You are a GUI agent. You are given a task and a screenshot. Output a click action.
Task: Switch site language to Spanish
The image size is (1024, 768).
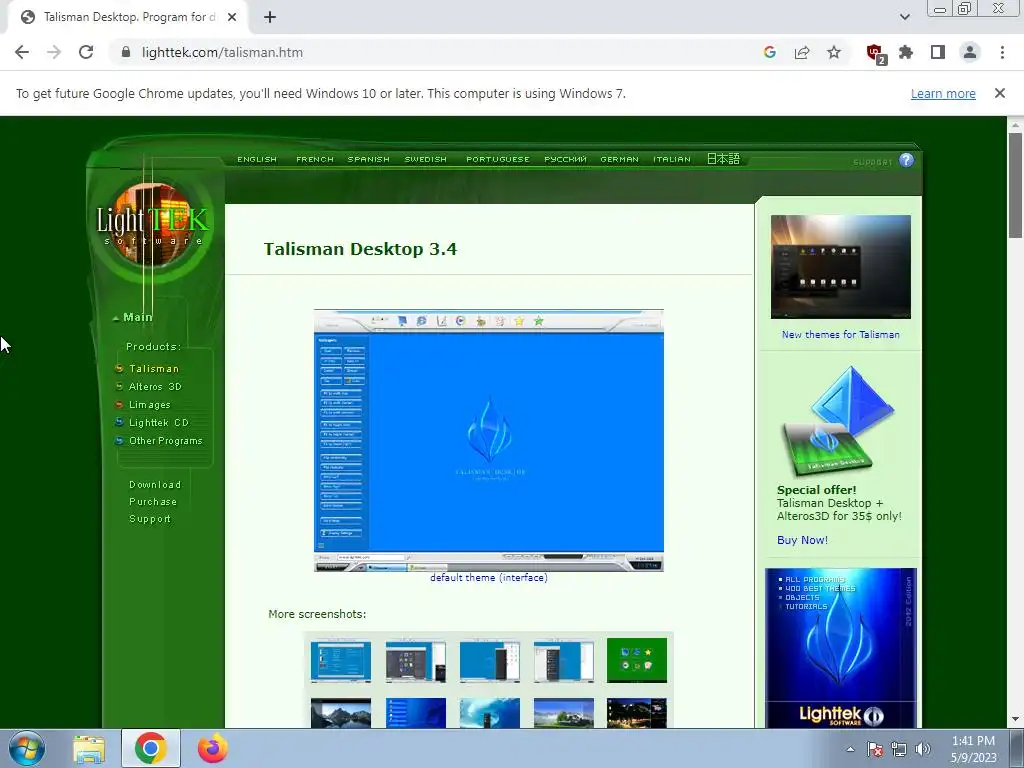coord(368,159)
